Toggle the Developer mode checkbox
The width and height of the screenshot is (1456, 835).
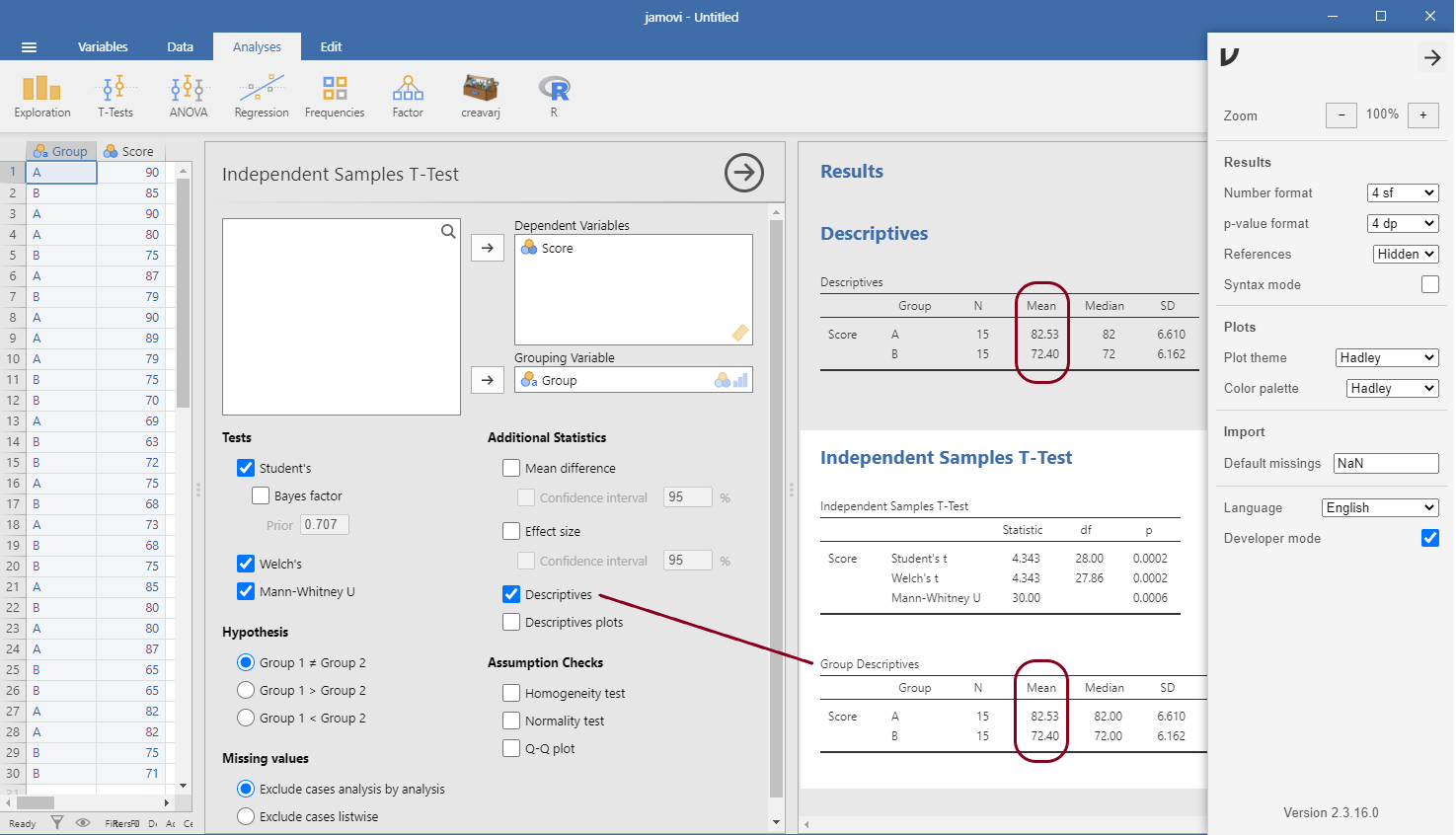(1430, 538)
